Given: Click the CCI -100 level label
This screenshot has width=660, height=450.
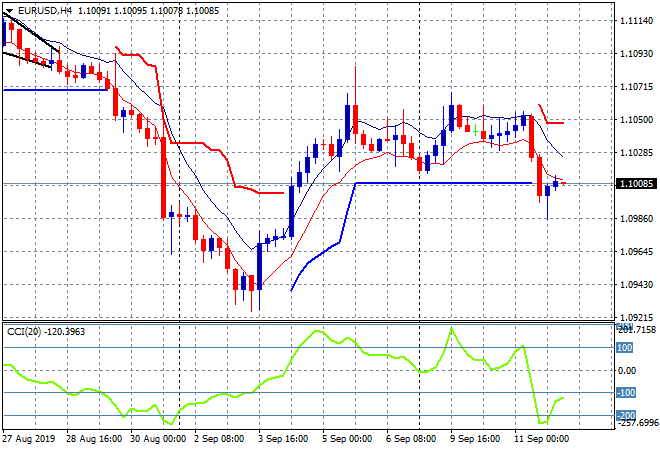Looking at the screenshot, I should [x=626, y=393].
